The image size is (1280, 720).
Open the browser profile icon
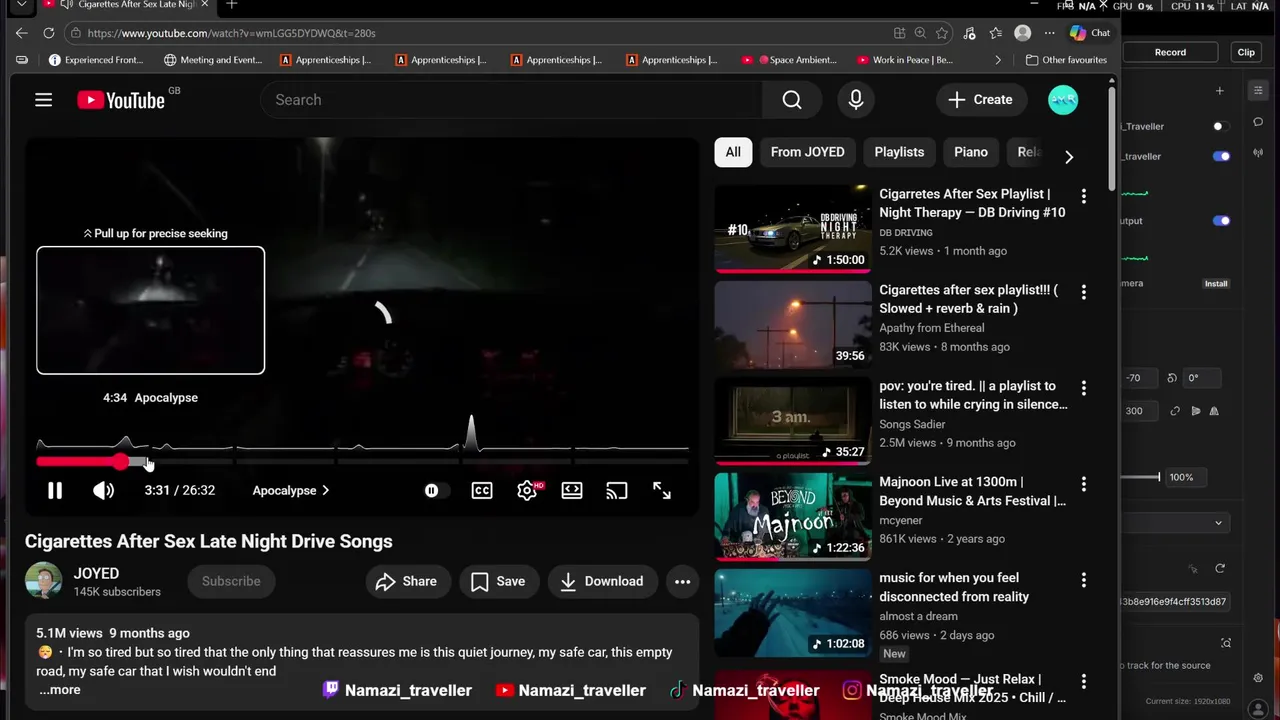tap(1022, 33)
